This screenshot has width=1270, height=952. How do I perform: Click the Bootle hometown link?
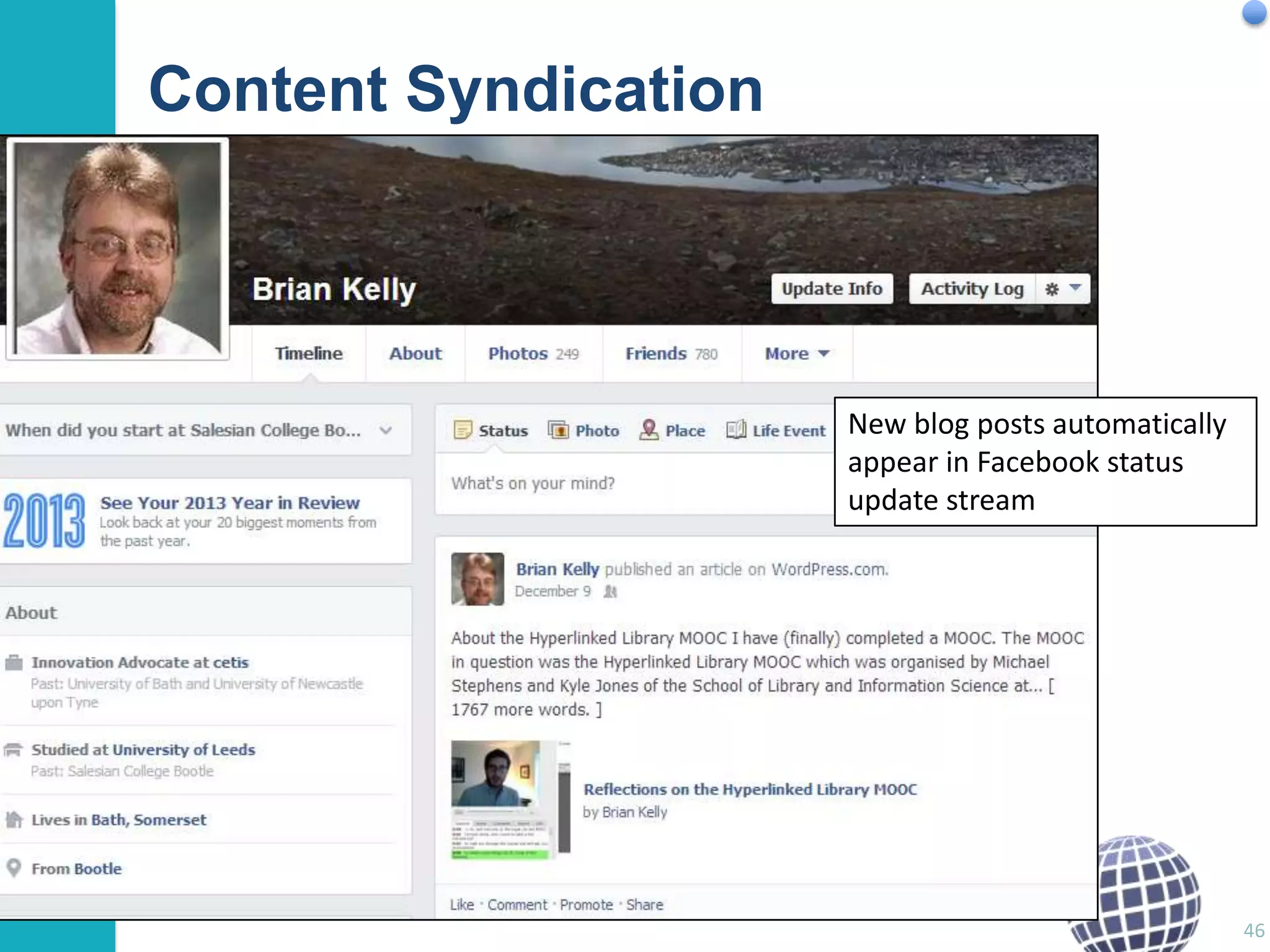(98, 869)
